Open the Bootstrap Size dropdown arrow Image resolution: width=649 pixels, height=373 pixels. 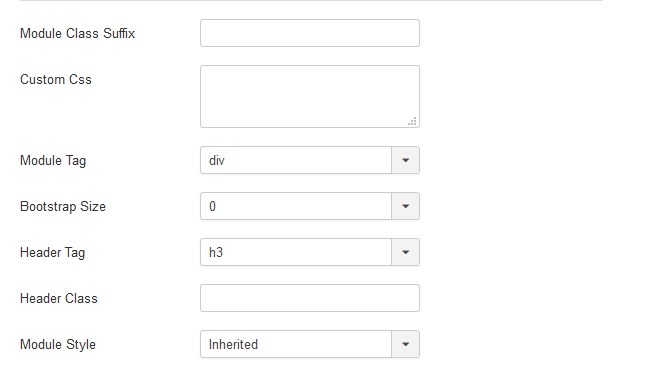click(x=406, y=206)
